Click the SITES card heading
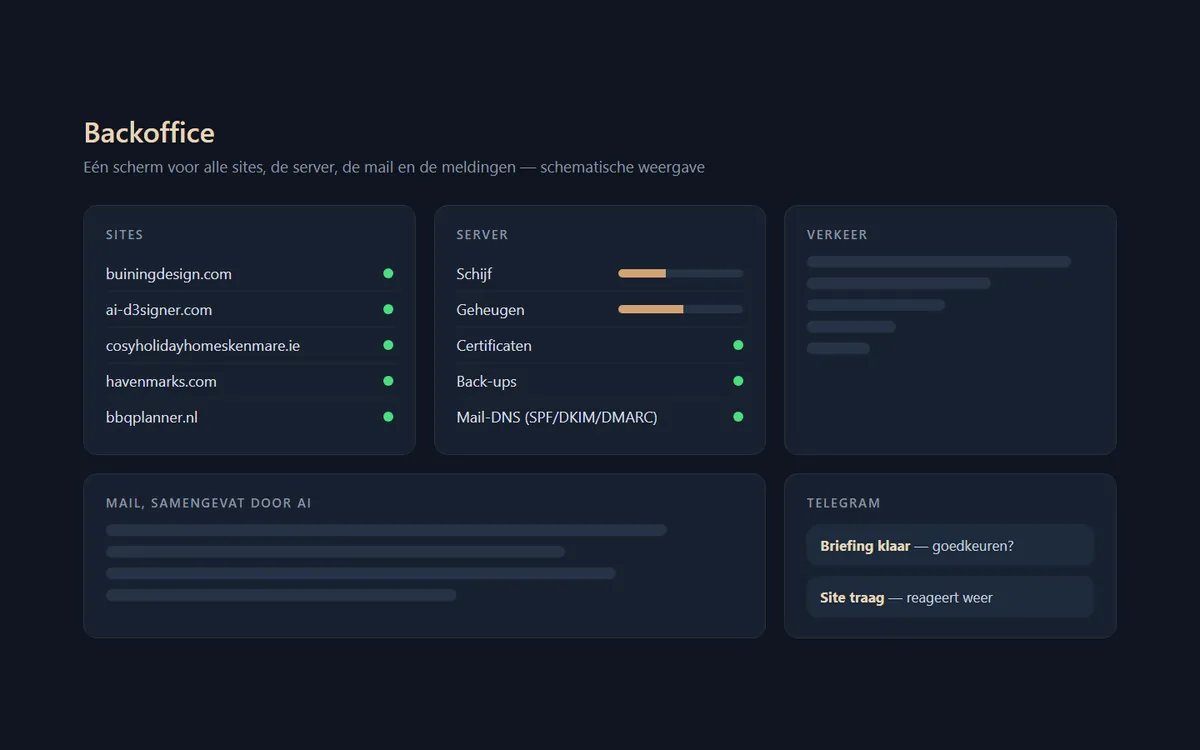Screen dimensions: 1200x750 coord(125,235)
